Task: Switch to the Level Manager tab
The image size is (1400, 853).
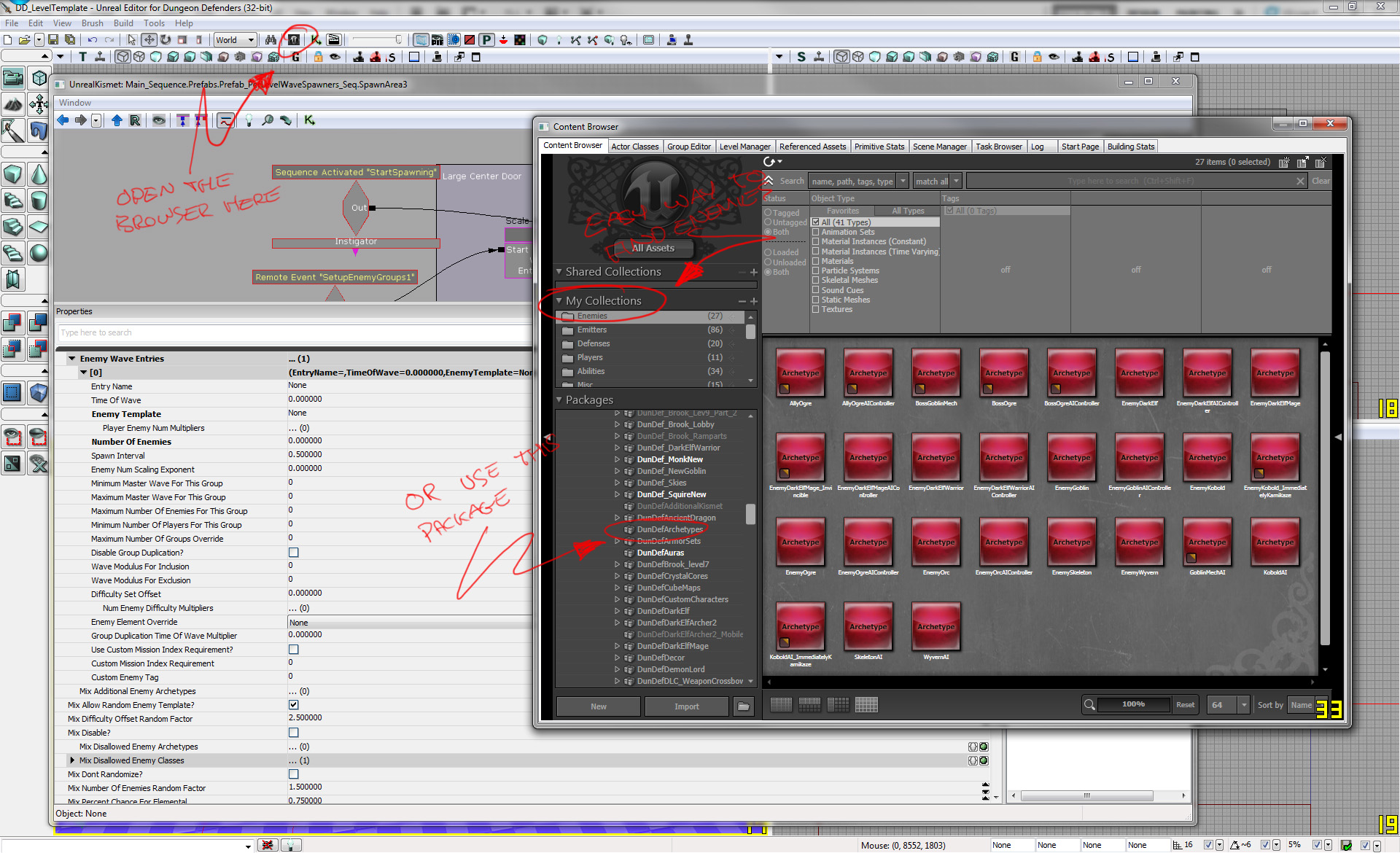Action: 744,147
